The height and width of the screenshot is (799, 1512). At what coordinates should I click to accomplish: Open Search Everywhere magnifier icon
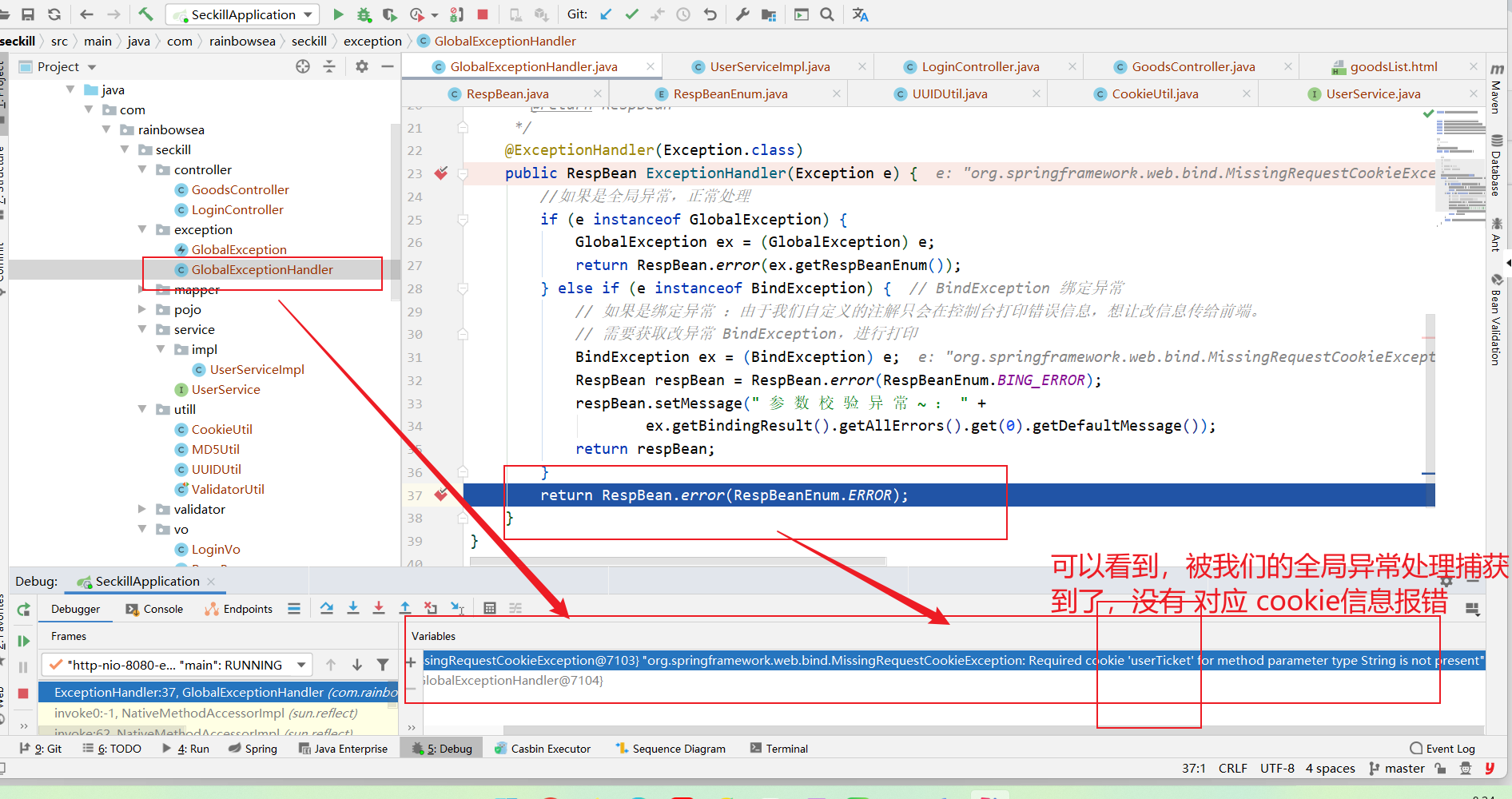[827, 14]
